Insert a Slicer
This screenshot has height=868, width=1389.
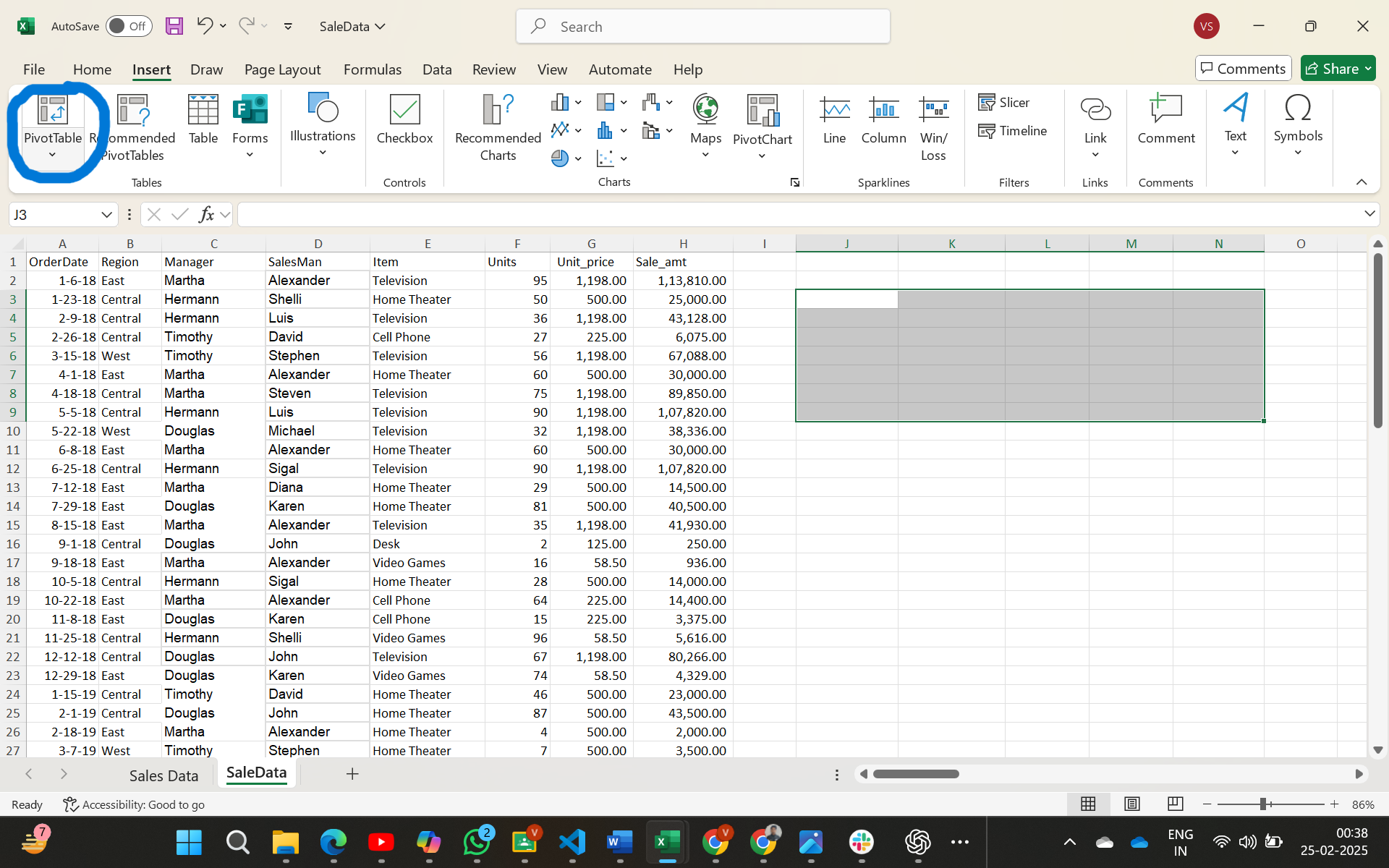(1006, 102)
